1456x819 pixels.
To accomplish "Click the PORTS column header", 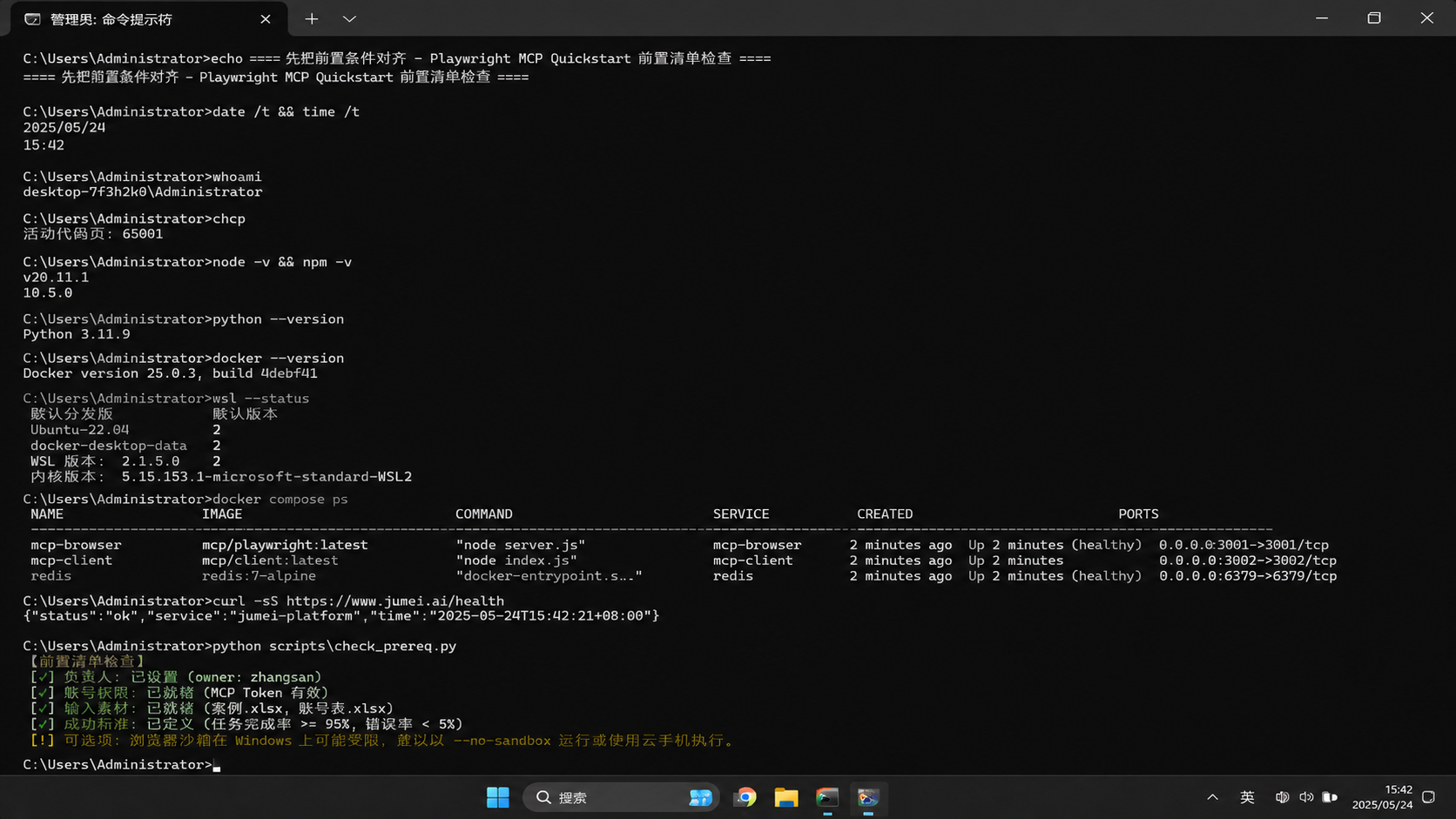I will (x=1138, y=514).
